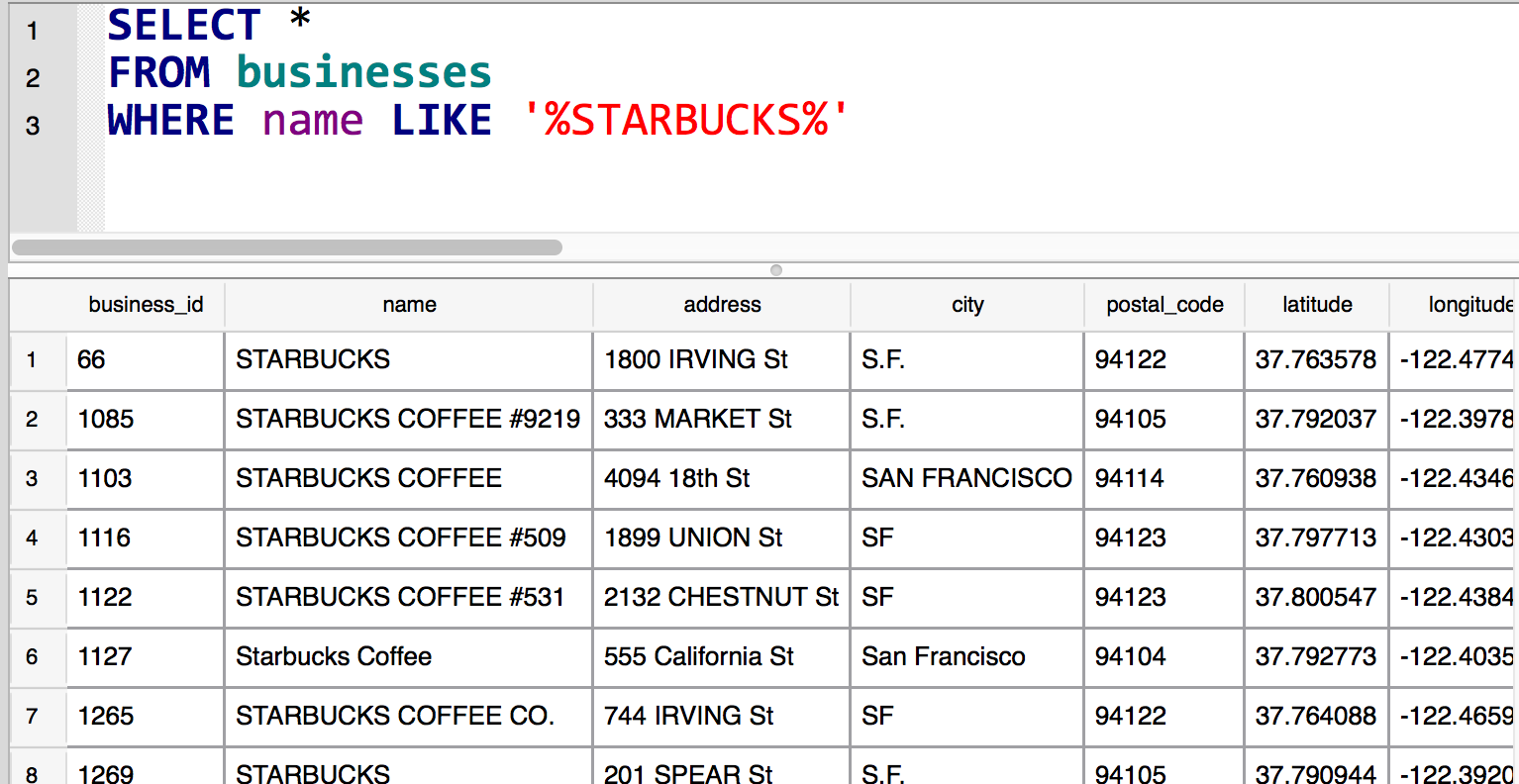
Task: Click city cell 'SAN FRANCISCO'
Action: pos(967,479)
